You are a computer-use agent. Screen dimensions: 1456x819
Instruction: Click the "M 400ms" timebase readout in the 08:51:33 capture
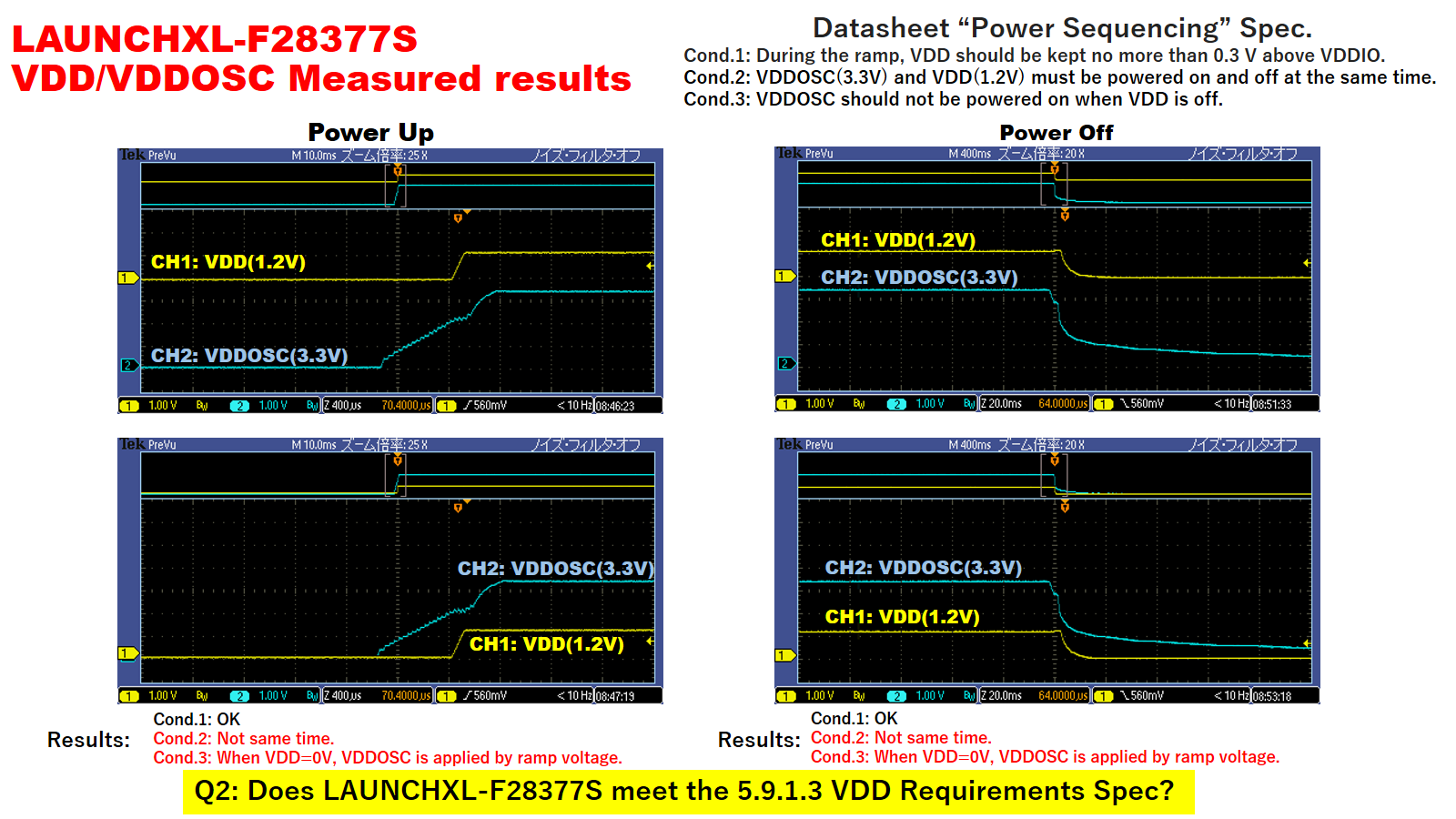pyautogui.click(x=970, y=154)
